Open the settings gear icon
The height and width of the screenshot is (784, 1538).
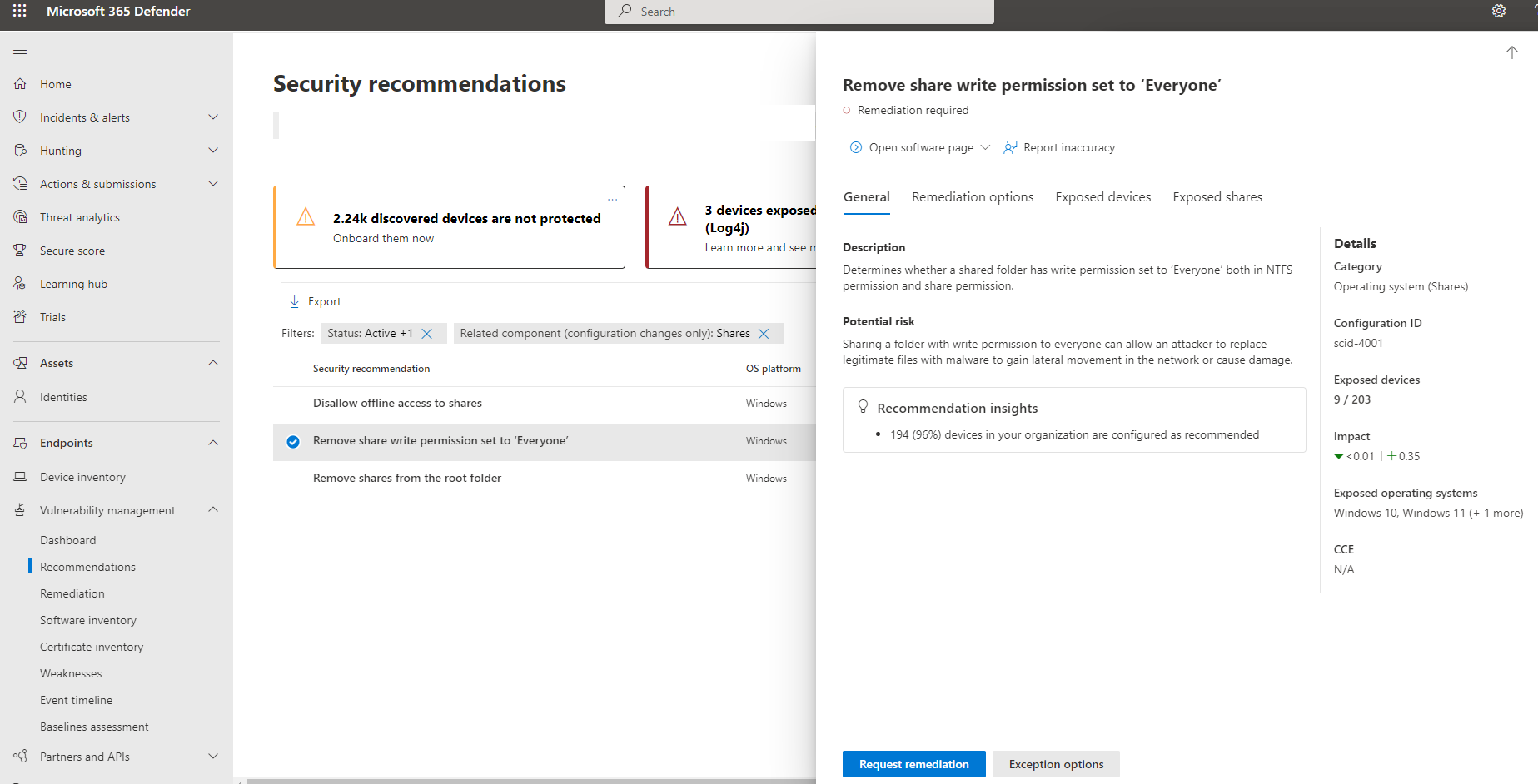point(1499,11)
